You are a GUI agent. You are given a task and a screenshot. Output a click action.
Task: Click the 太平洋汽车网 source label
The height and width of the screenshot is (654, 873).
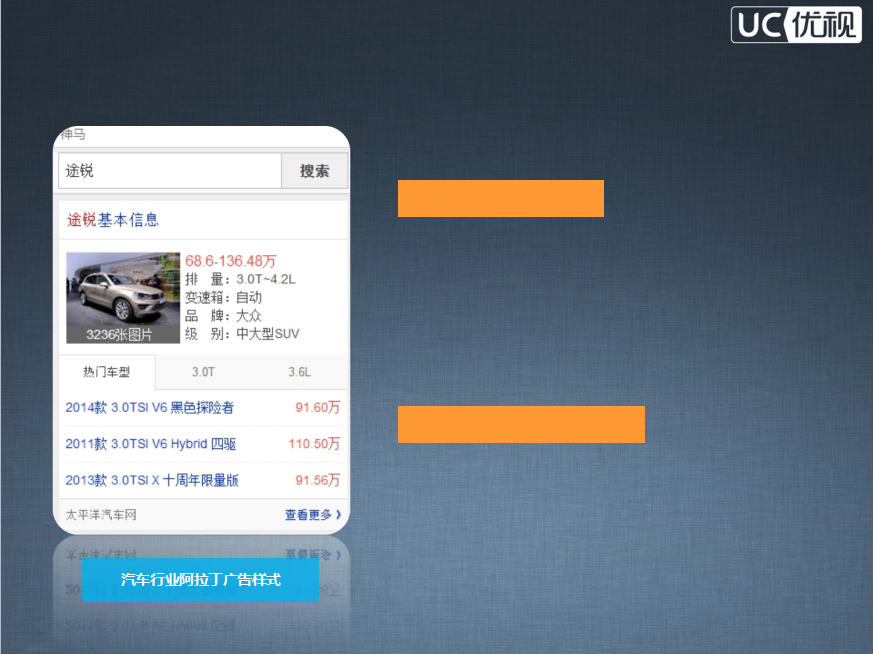101,515
